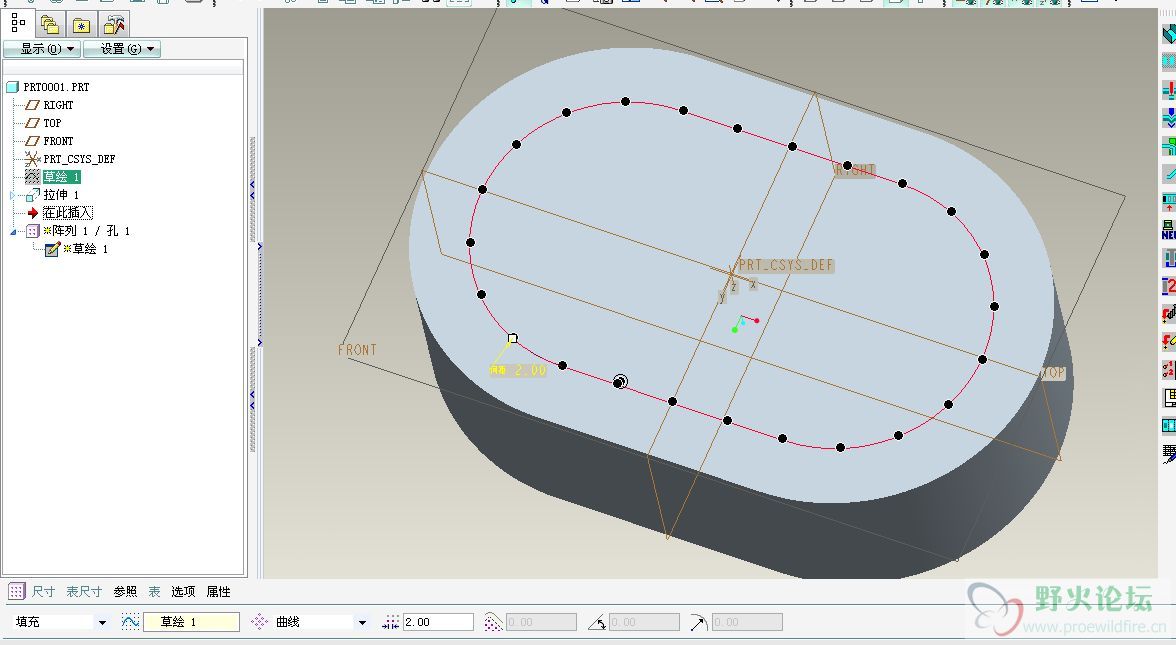Screen dimensions: 1176x645
Task: Open the 表尺寸 dashboard tab
Action: coord(84,592)
